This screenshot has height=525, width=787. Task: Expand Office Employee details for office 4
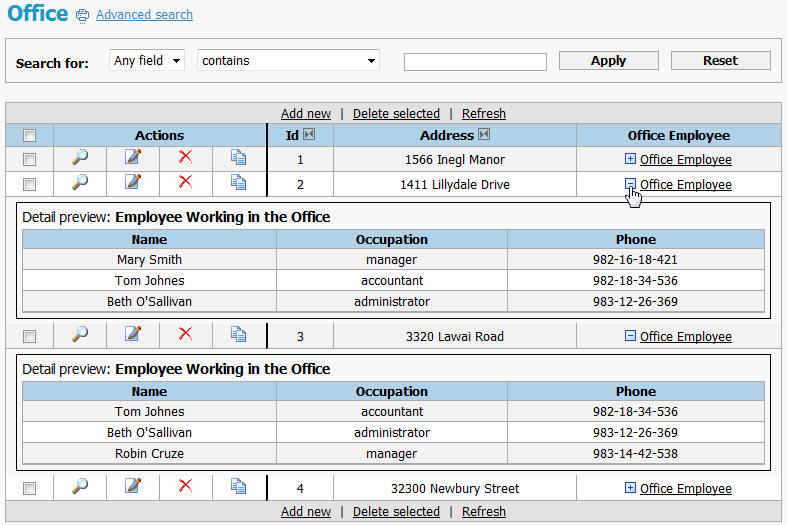coord(630,488)
